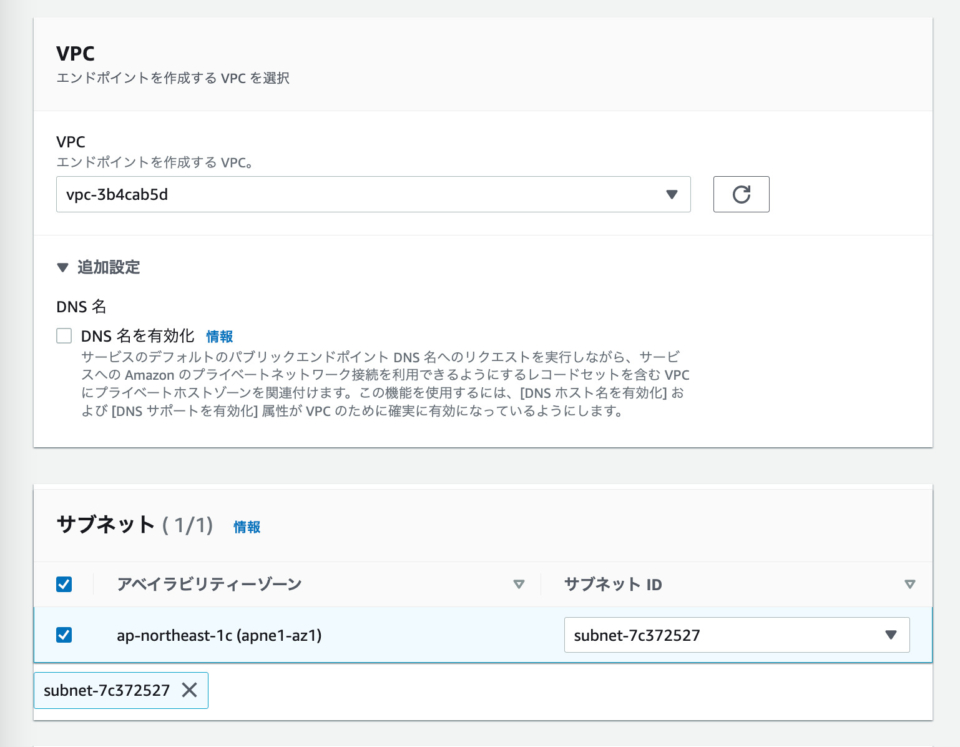Viewport: 960px width, 747px height.
Task: Open the アベイラビリティーゾーン column sort arrow
Action: click(x=520, y=584)
